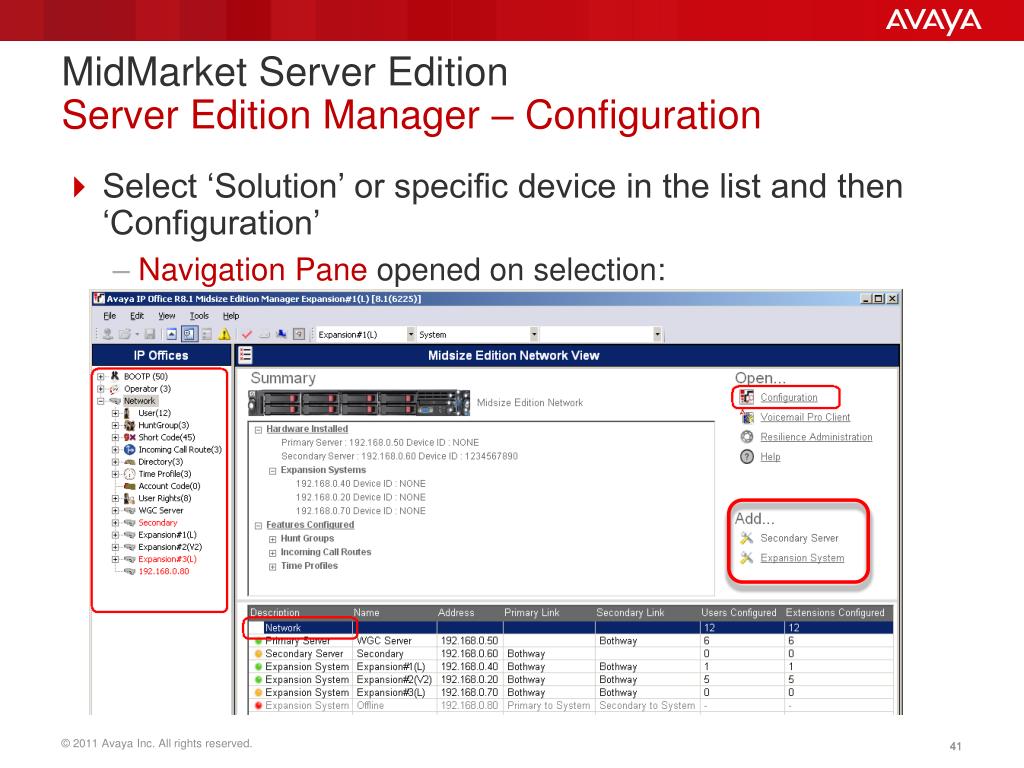Click the Resilience Administration gear icon
This screenshot has width=1024, height=768.
[747, 437]
